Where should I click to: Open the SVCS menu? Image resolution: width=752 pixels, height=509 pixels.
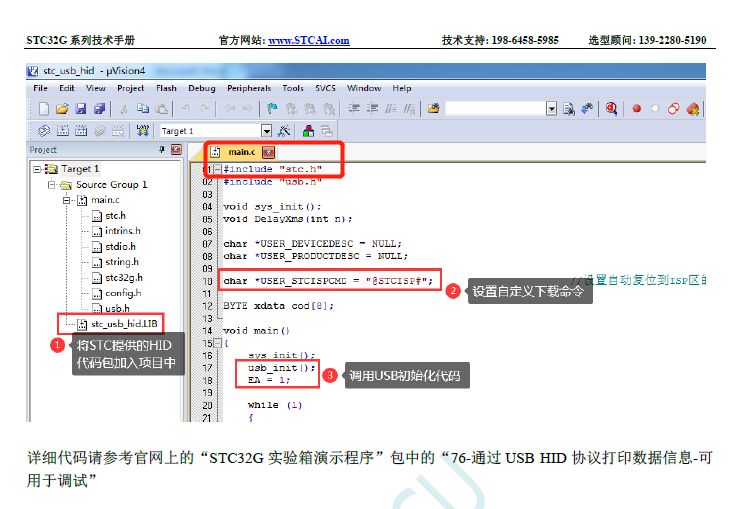(x=325, y=88)
